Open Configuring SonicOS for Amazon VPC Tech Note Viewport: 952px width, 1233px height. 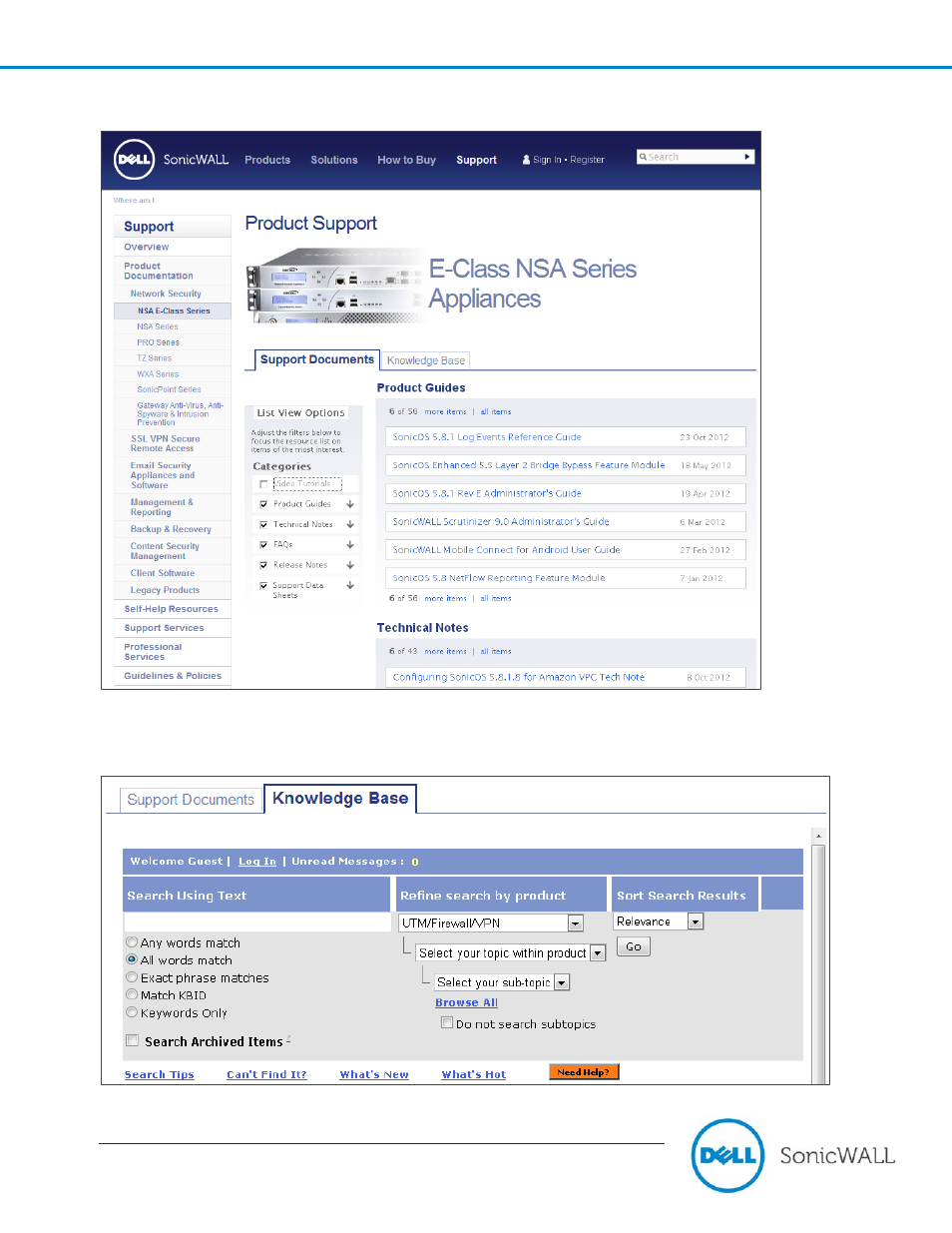click(519, 677)
